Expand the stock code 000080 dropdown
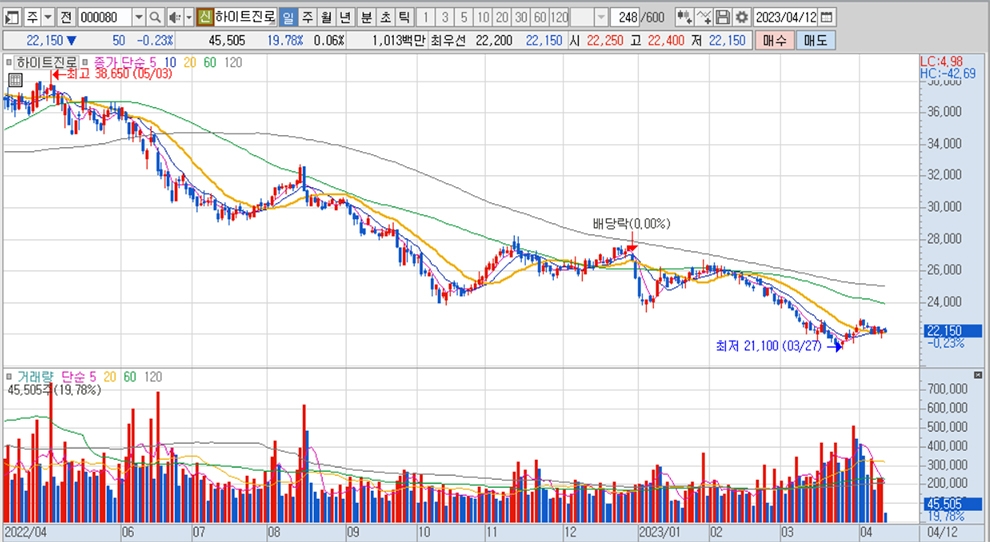Screen dimensions: 990x542 (x=138, y=18)
